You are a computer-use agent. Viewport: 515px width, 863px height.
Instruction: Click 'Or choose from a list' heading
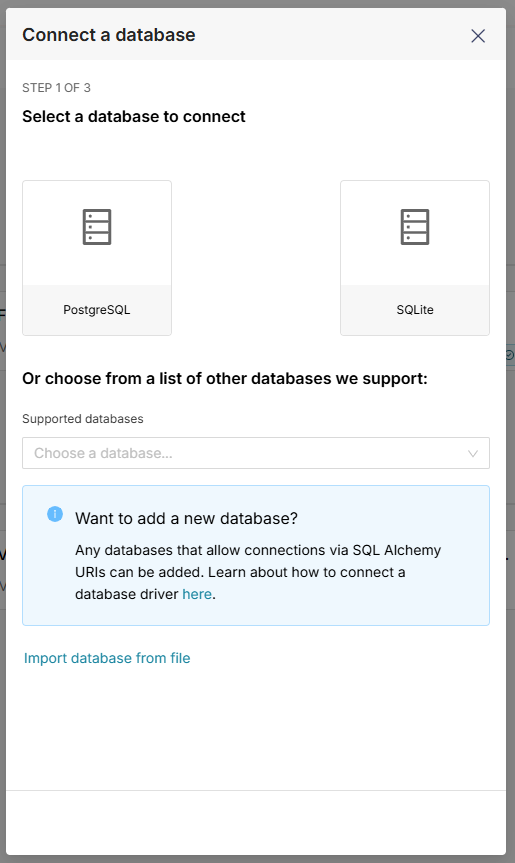[224, 379]
